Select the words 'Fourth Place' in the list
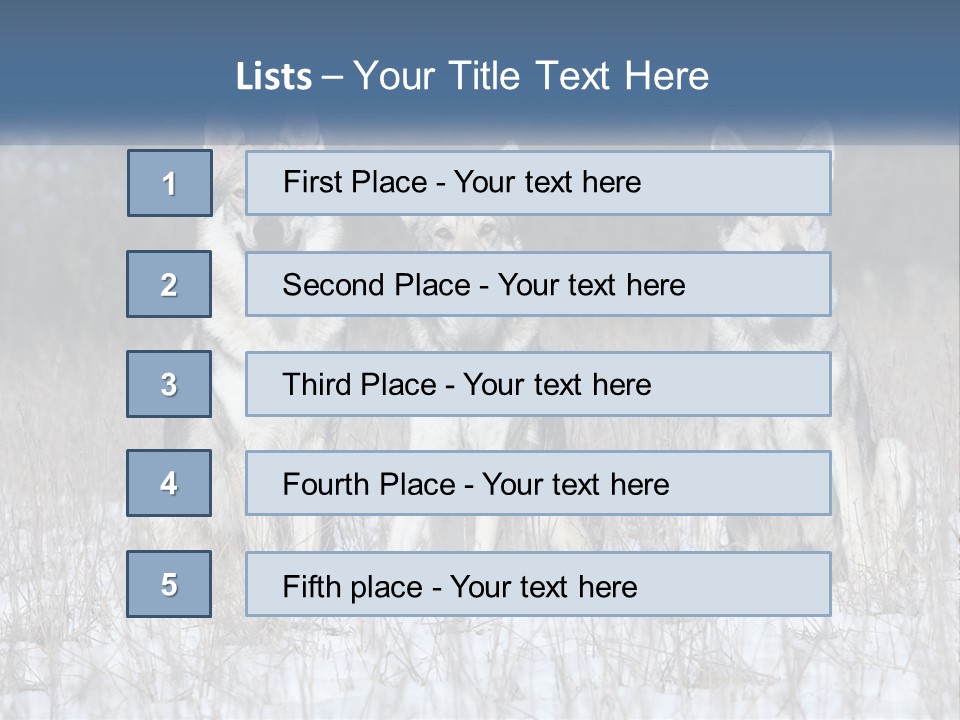Image resolution: width=960 pixels, height=720 pixels. coord(368,485)
